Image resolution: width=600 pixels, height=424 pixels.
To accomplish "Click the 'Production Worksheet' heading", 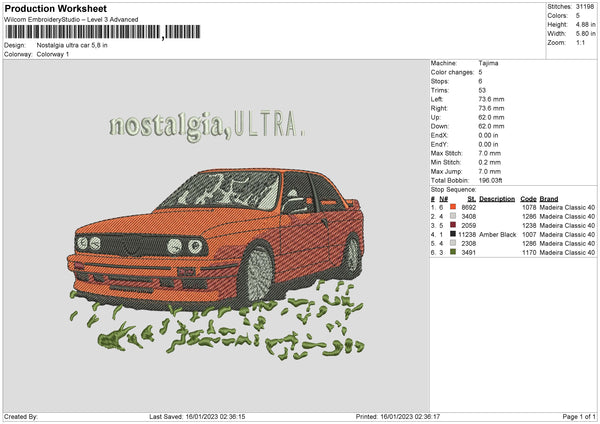I will 55,8.
